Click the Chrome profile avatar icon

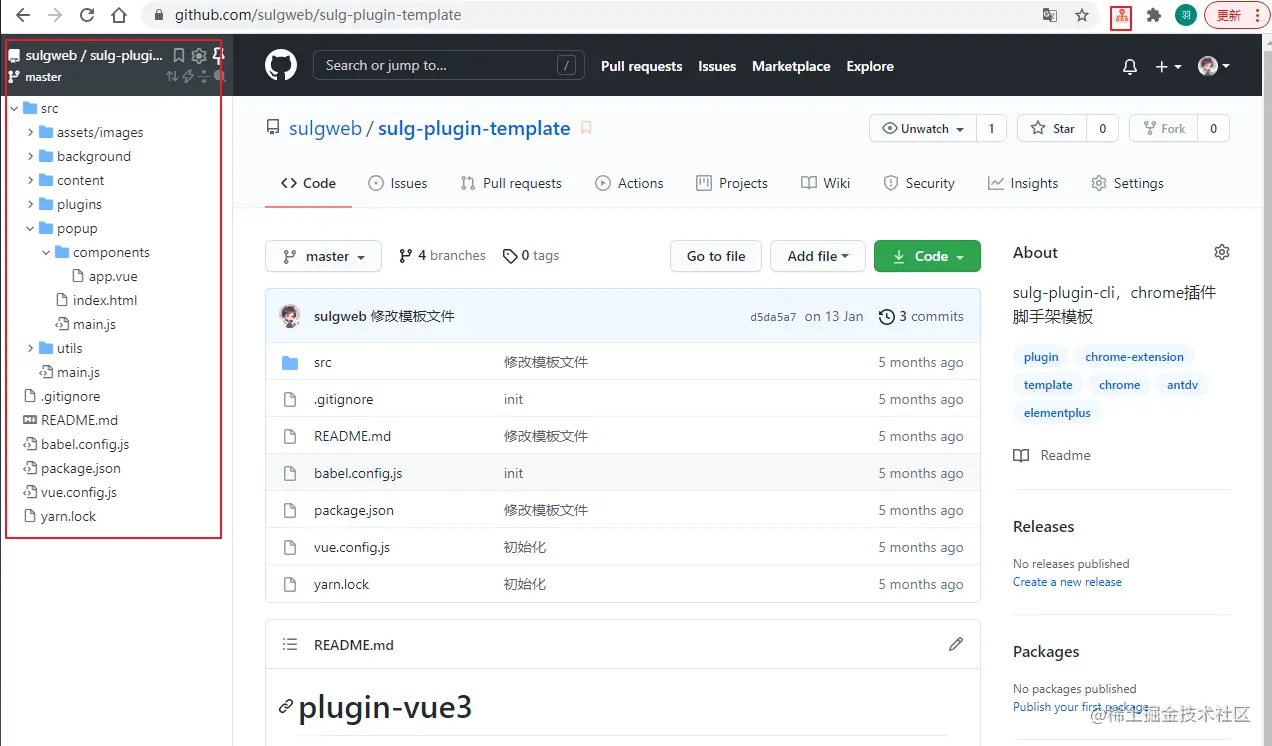coord(1185,16)
